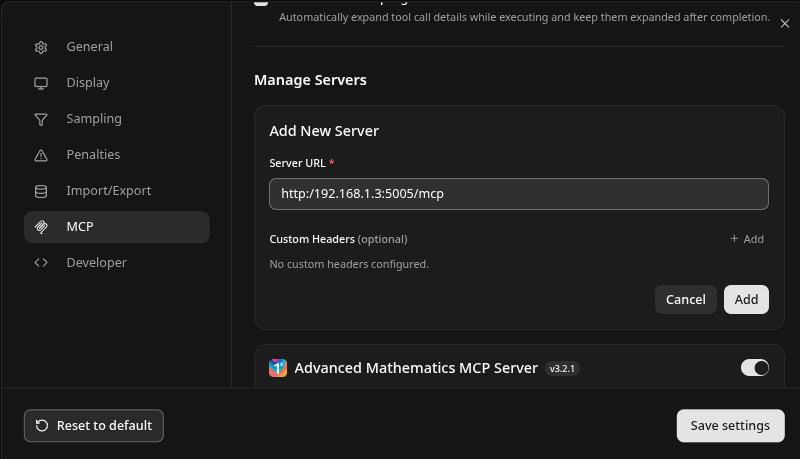Click the Penalties warning triangle icon
Screen dimensions: 800x459
[41, 155]
